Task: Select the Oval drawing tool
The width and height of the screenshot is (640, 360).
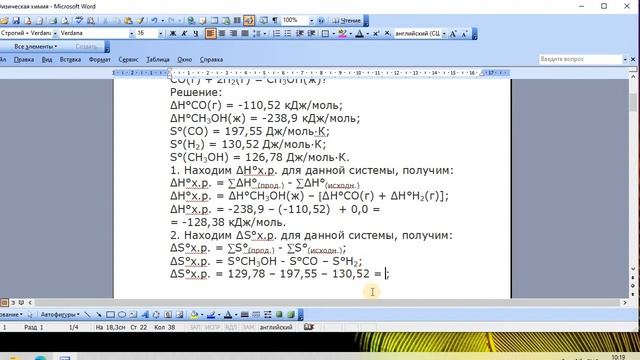Action: click(122, 315)
